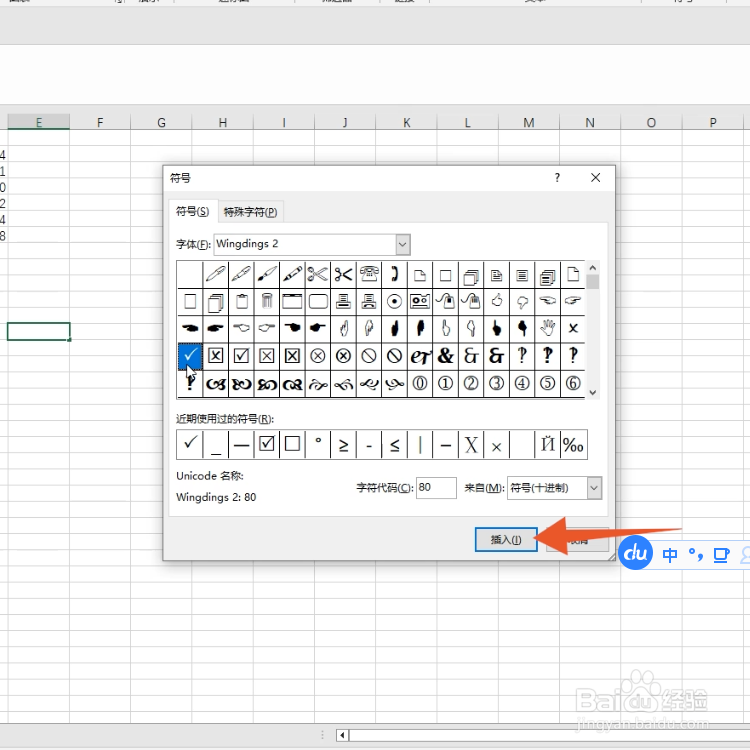Select the bold ampersand symbol
Screen dimensions: 750x750
click(445, 356)
